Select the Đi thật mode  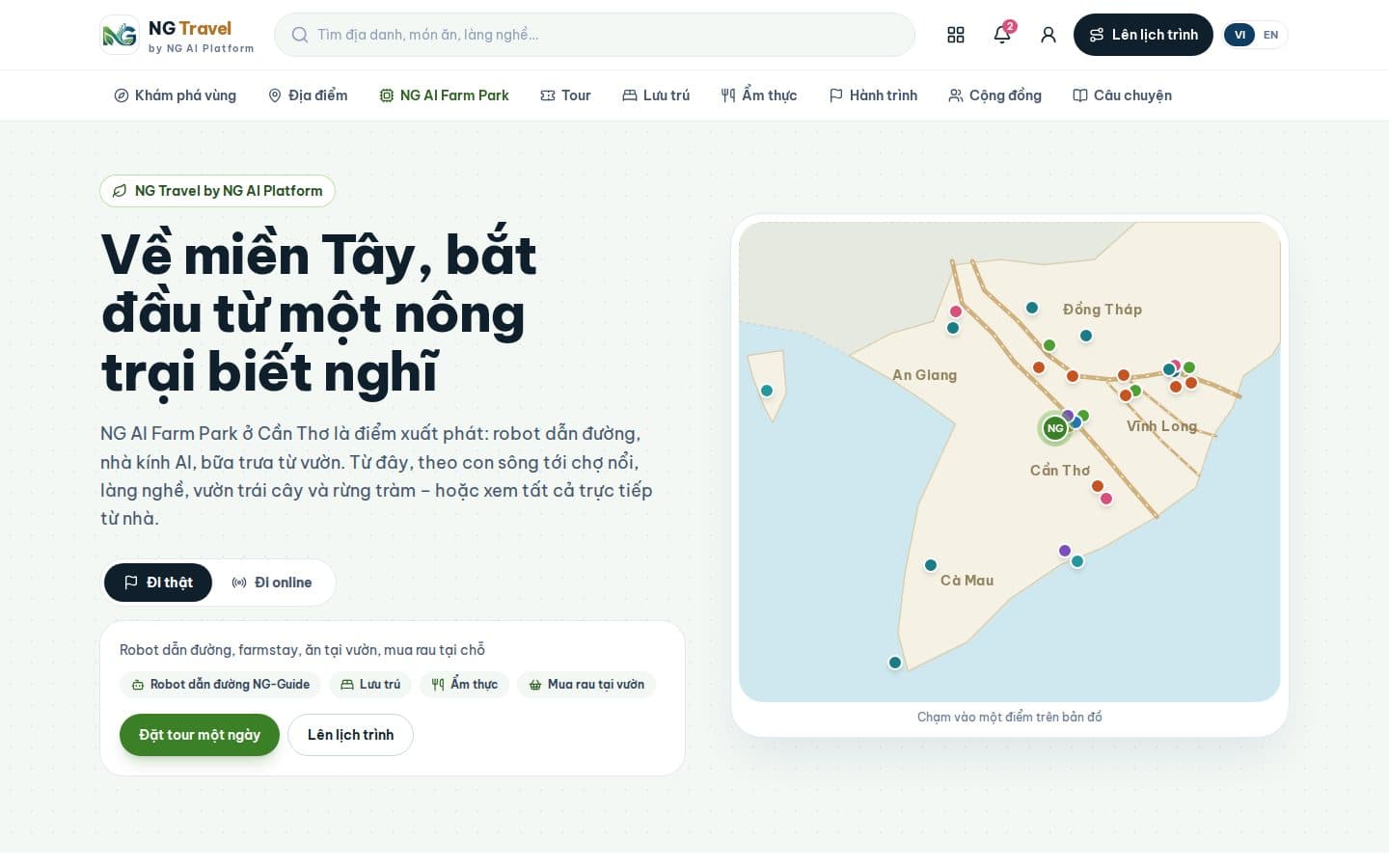pos(158,583)
